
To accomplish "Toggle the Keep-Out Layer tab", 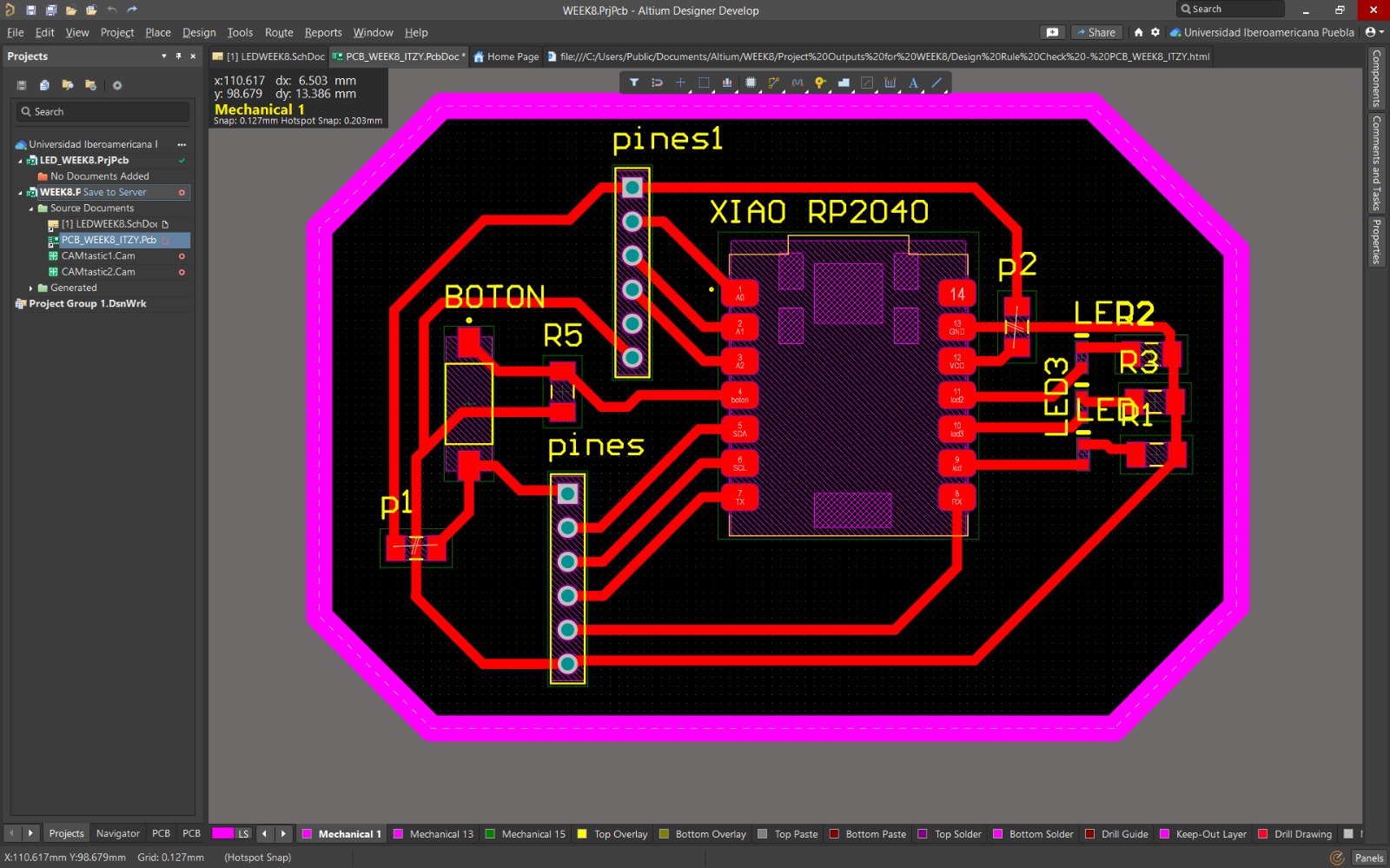I will pos(1203,834).
